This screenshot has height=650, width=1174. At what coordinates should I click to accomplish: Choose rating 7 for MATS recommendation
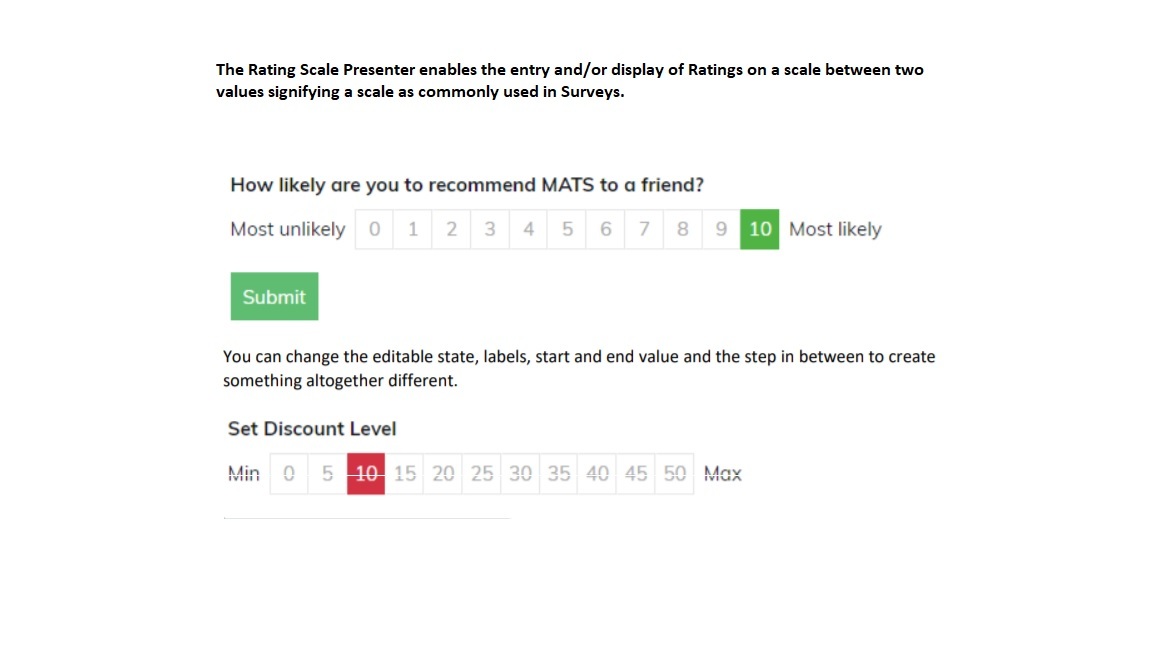(x=644, y=229)
